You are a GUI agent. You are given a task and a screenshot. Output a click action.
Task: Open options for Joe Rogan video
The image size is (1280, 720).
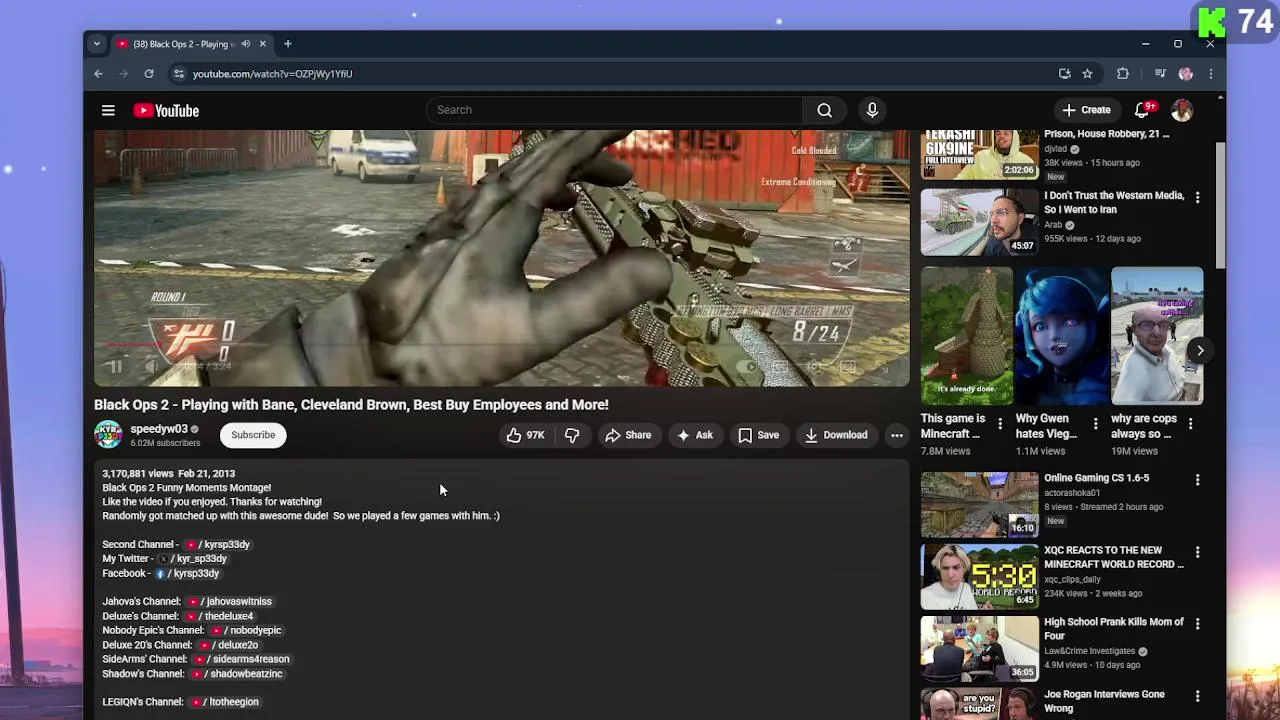[x=1197, y=696]
